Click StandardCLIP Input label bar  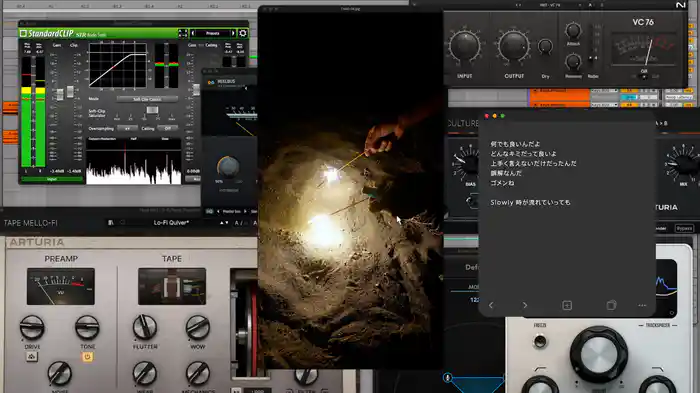52,180
